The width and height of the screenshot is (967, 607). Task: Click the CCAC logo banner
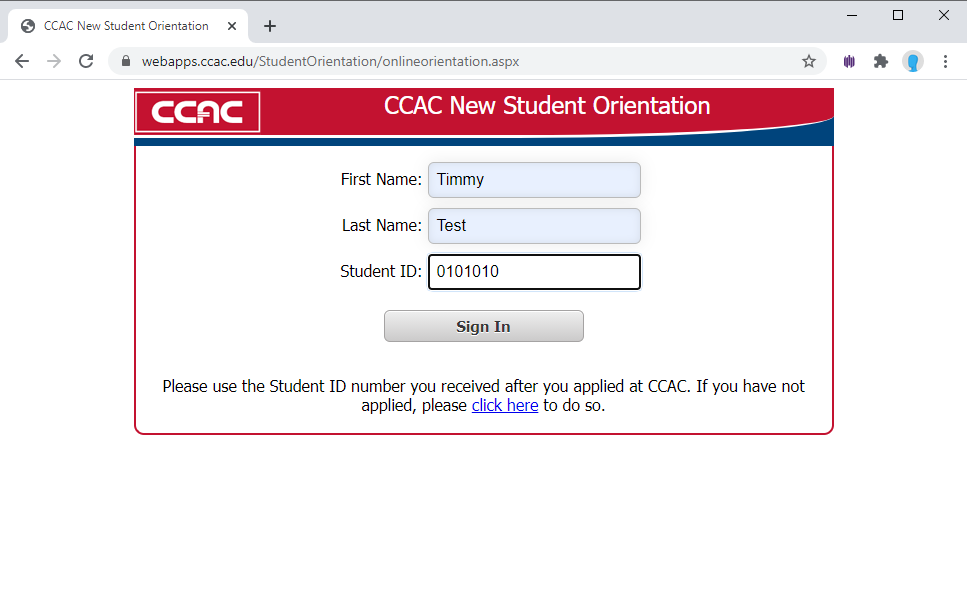197,111
